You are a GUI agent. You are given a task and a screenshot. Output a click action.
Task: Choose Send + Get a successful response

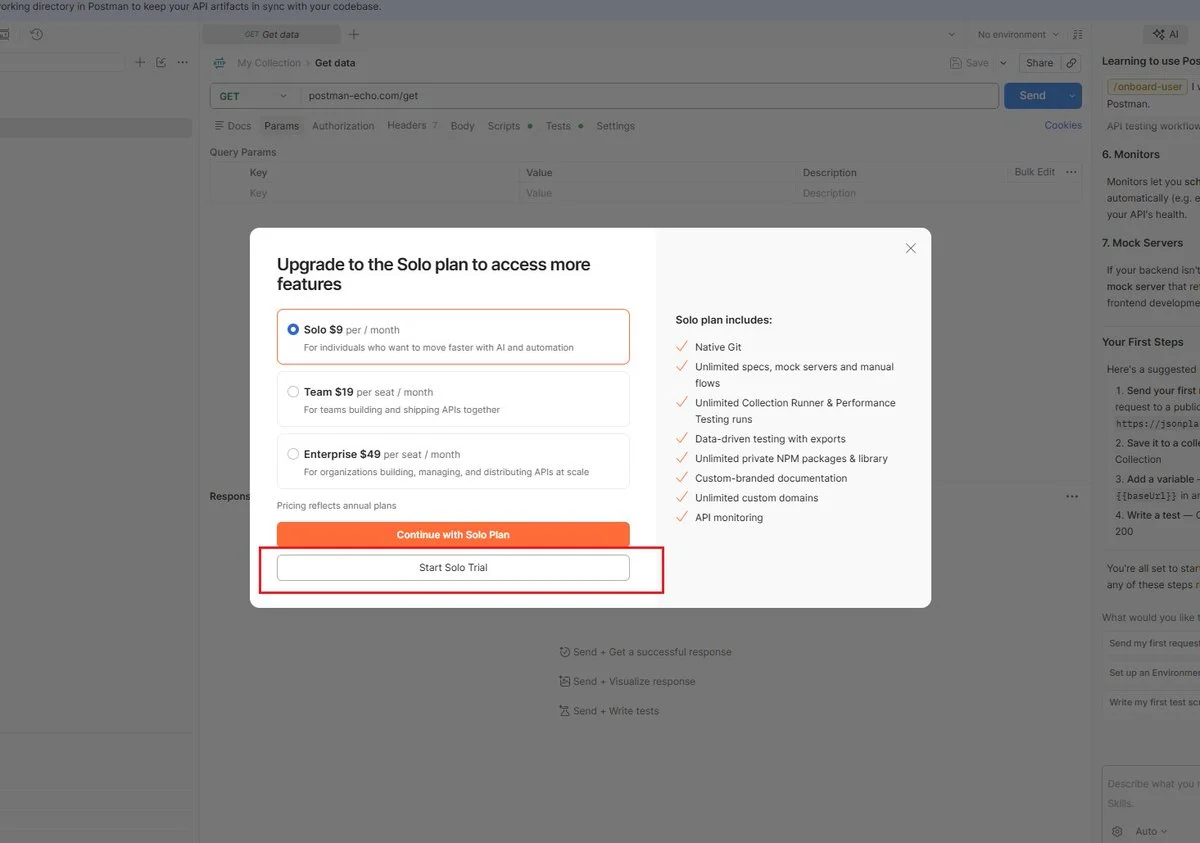(x=645, y=652)
